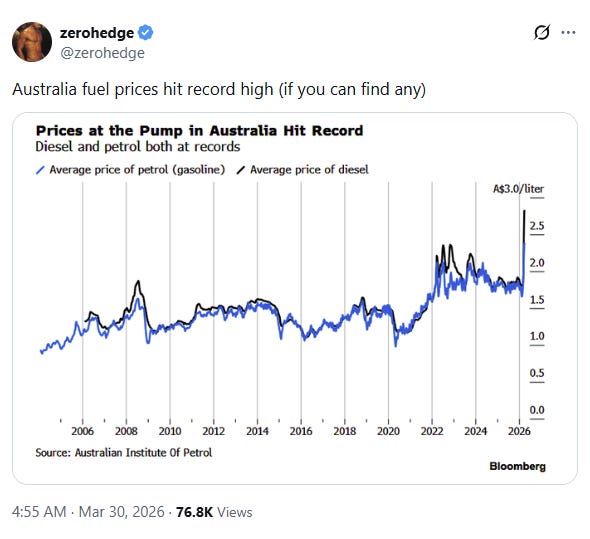Open the zerohedge display name
This screenshot has height=539, width=590.
coord(97,33)
